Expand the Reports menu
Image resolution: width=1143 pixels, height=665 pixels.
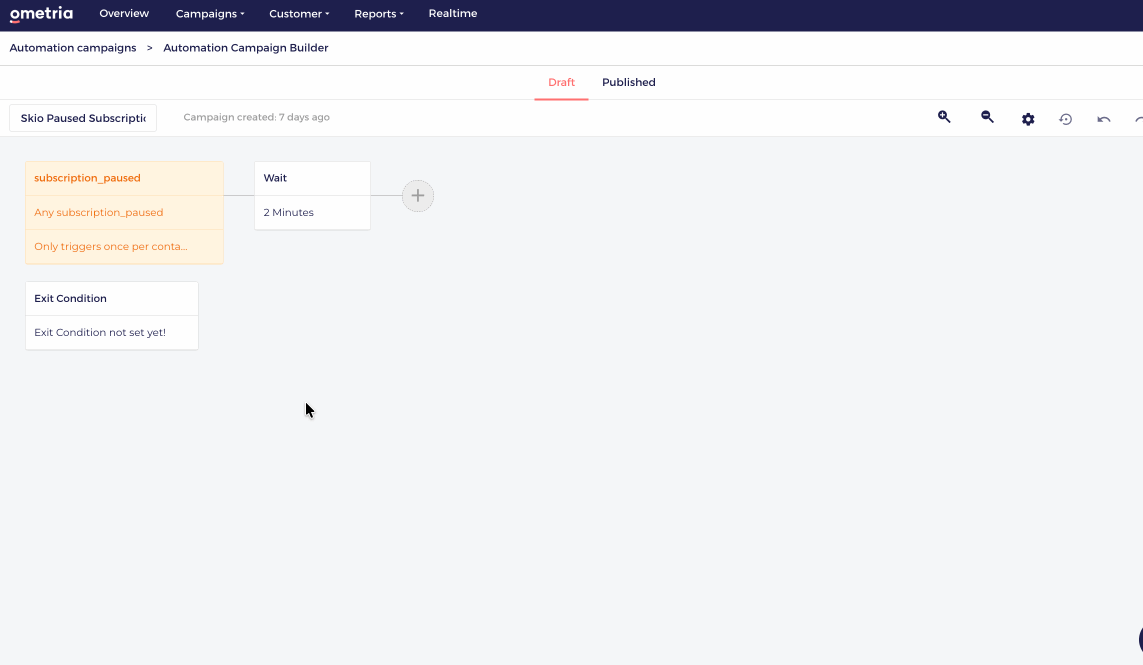click(379, 14)
